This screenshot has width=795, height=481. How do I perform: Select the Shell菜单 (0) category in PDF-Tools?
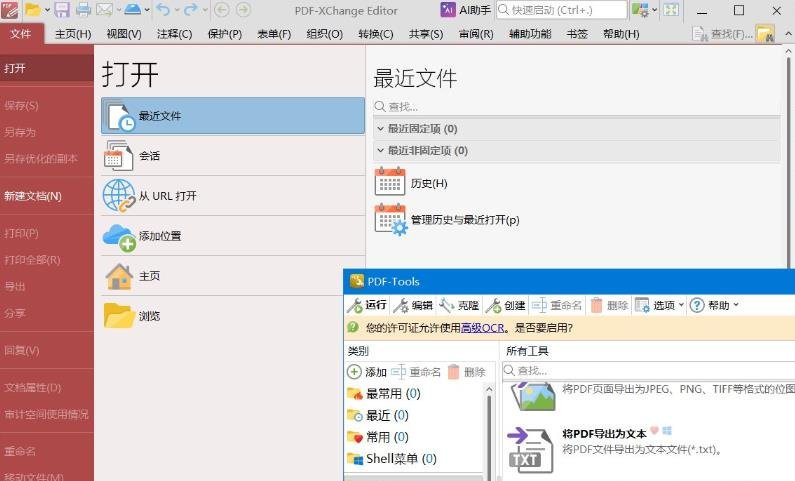(x=392, y=458)
